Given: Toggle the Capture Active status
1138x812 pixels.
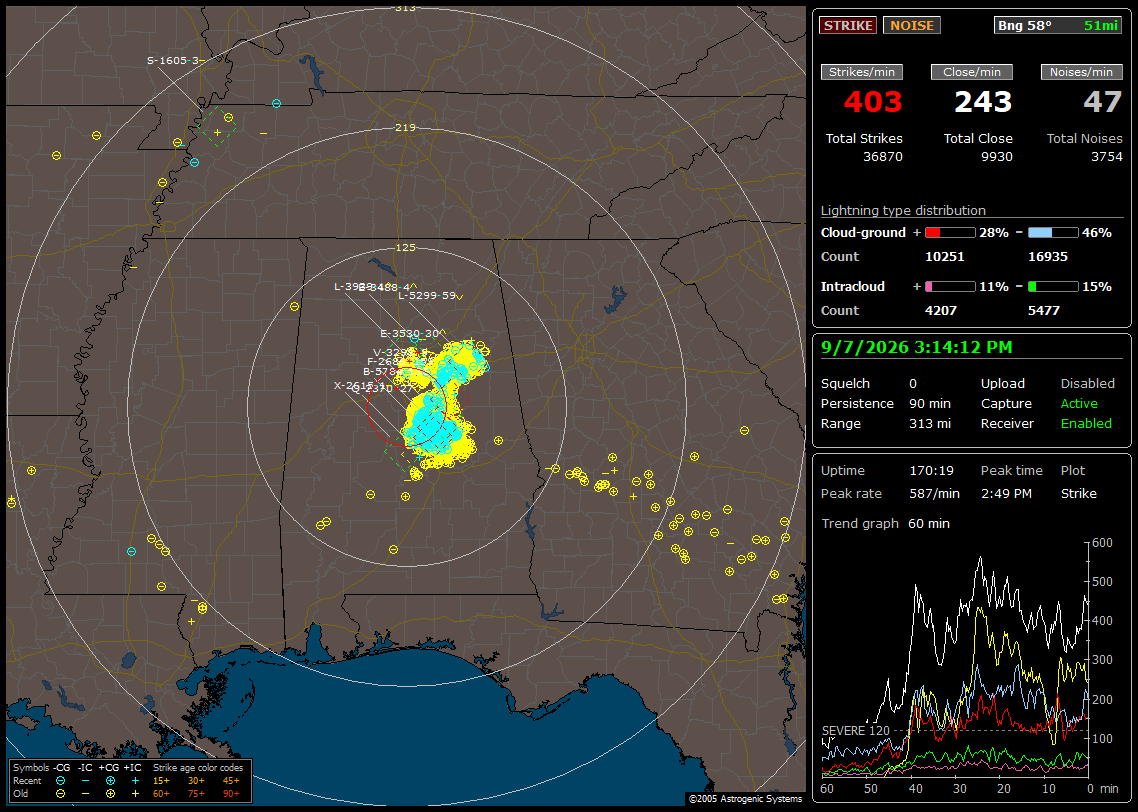Looking at the screenshot, I should pyautogui.click(x=1078, y=403).
